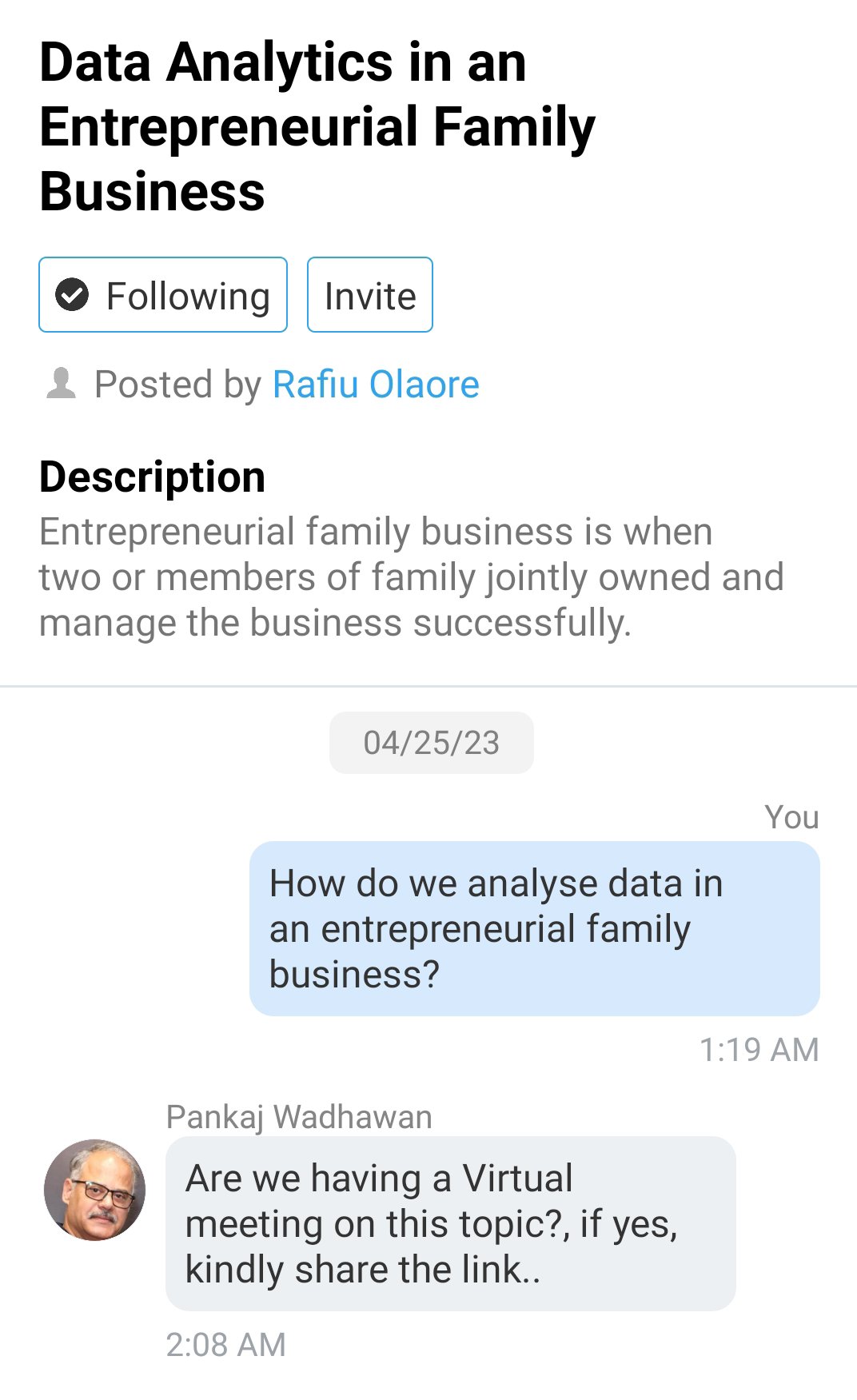This screenshot has width=857, height=1400.
Task: Click the 2:08 AM timestamp
Action: 225,1345
